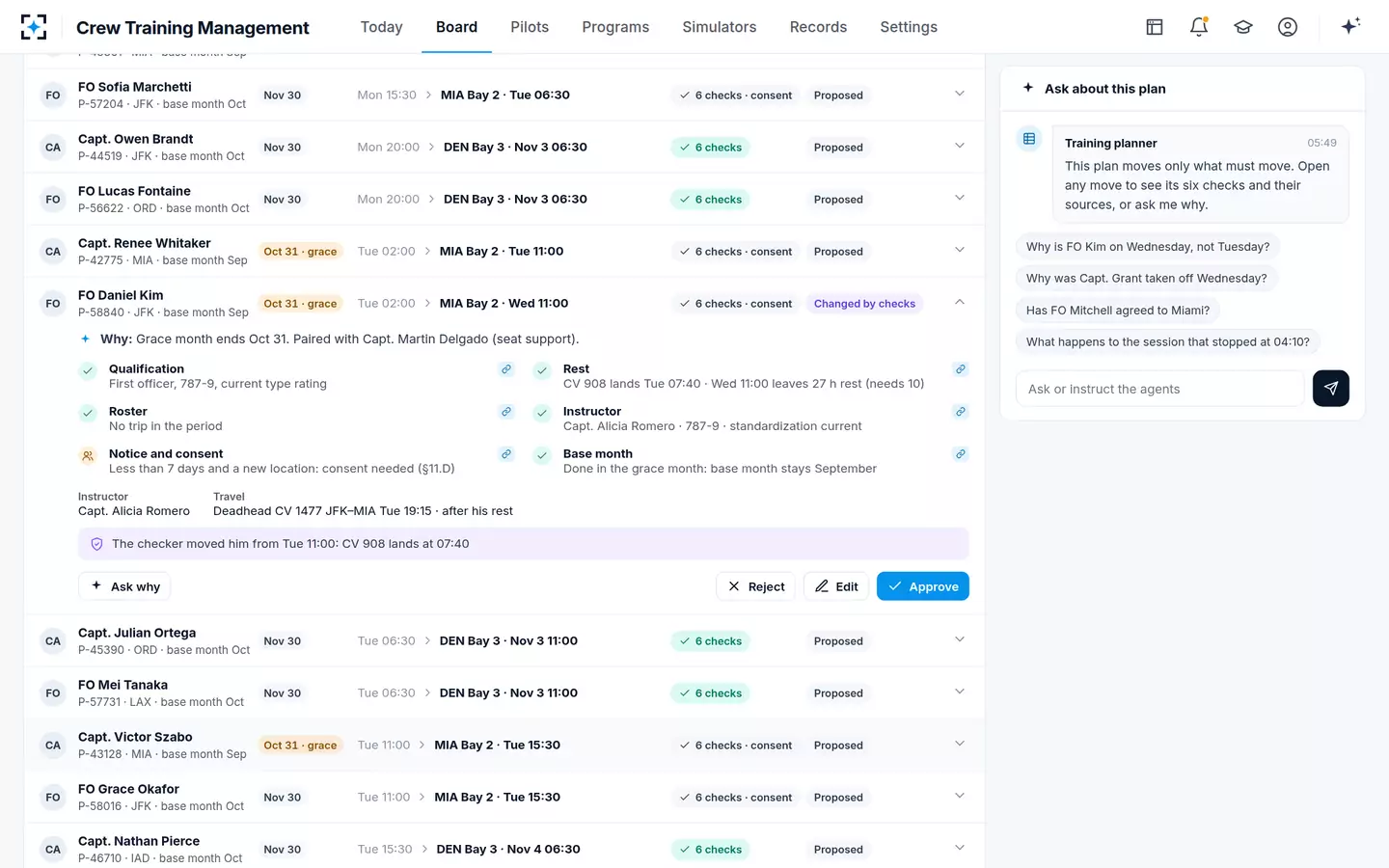Collapse FO Daniel Kim's expanded row
Viewport: 1389px width, 868px height.
[x=960, y=302]
